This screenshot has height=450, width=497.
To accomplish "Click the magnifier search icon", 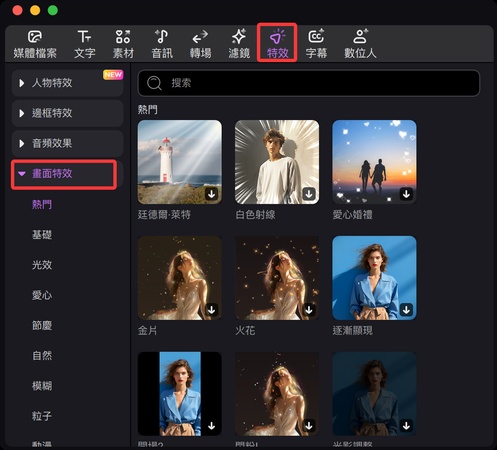I will point(154,83).
